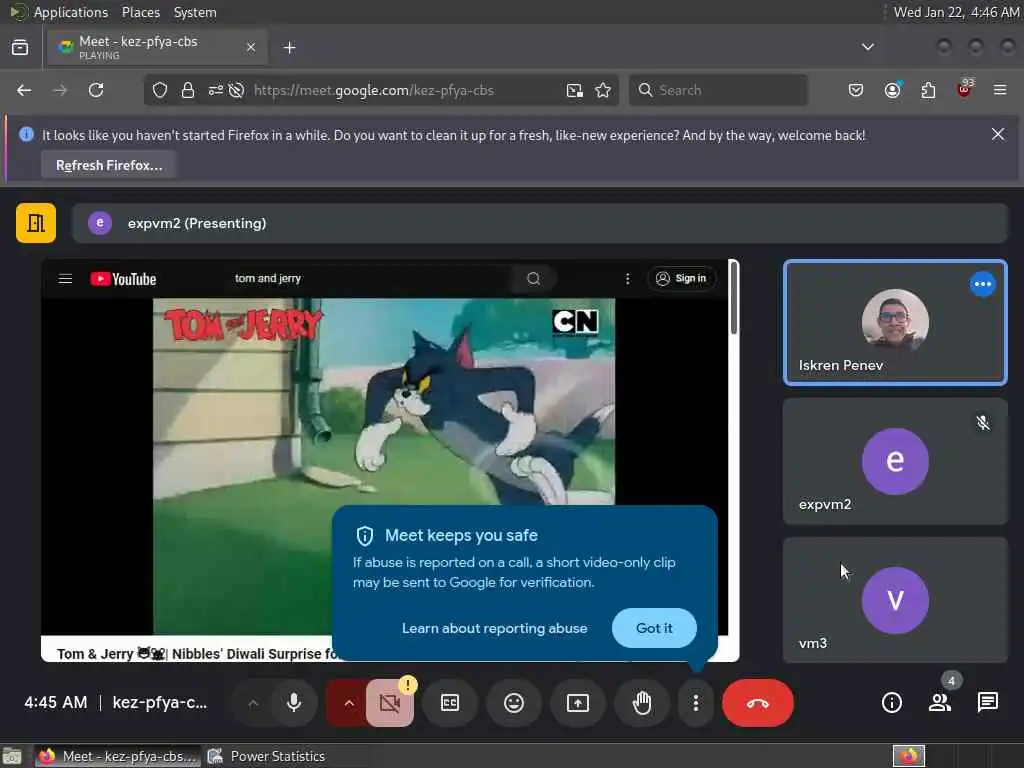Switch to Power Statistics taskbar window
This screenshot has height=768, width=1024.
(x=266, y=756)
